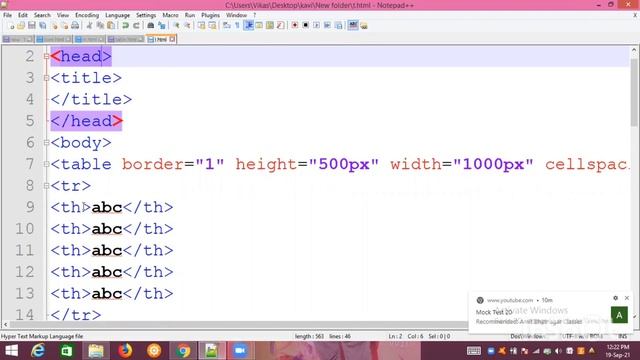The width and height of the screenshot is (640, 360).
Task: Save the file with the Save icon
Action: 31,25
